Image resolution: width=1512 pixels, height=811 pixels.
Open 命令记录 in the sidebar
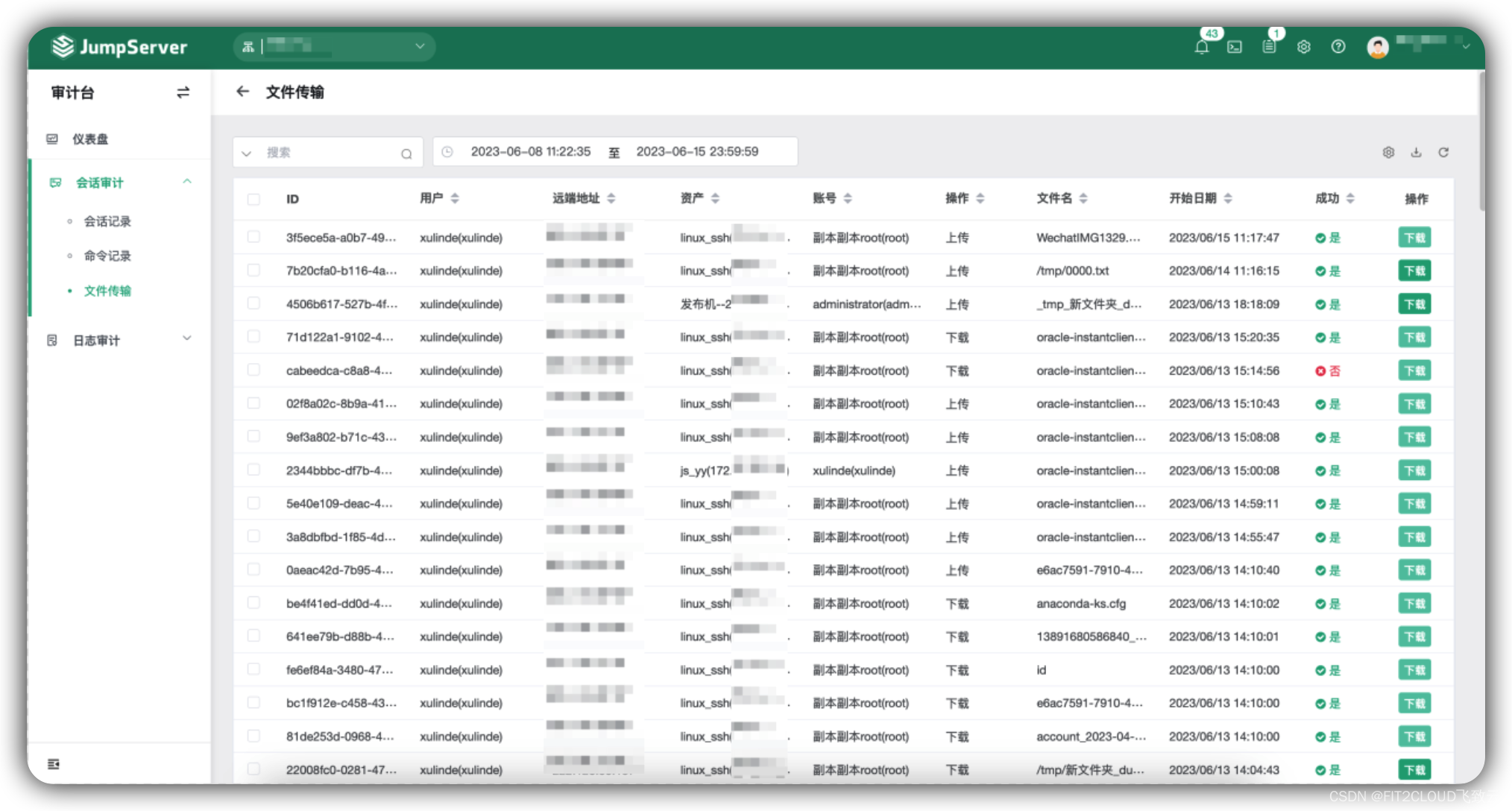pyautogui.click(x=107, y=256)
